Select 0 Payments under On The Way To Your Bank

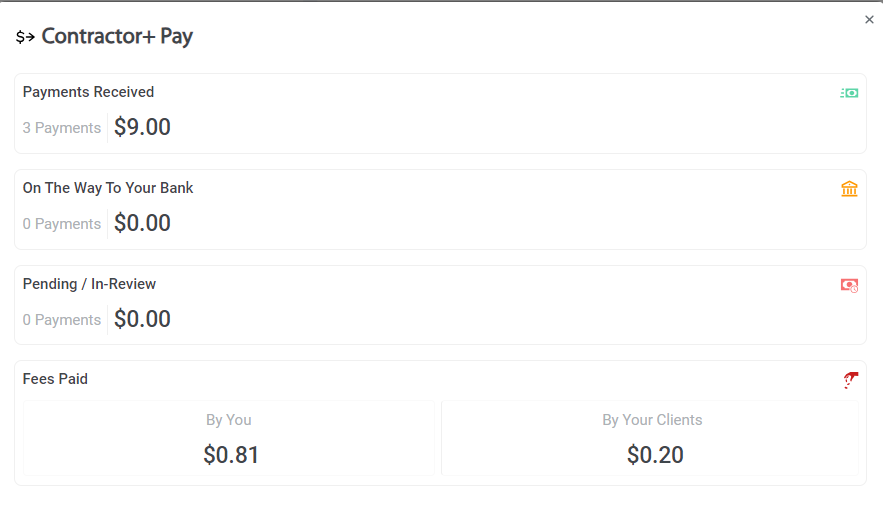click(62, 224)
